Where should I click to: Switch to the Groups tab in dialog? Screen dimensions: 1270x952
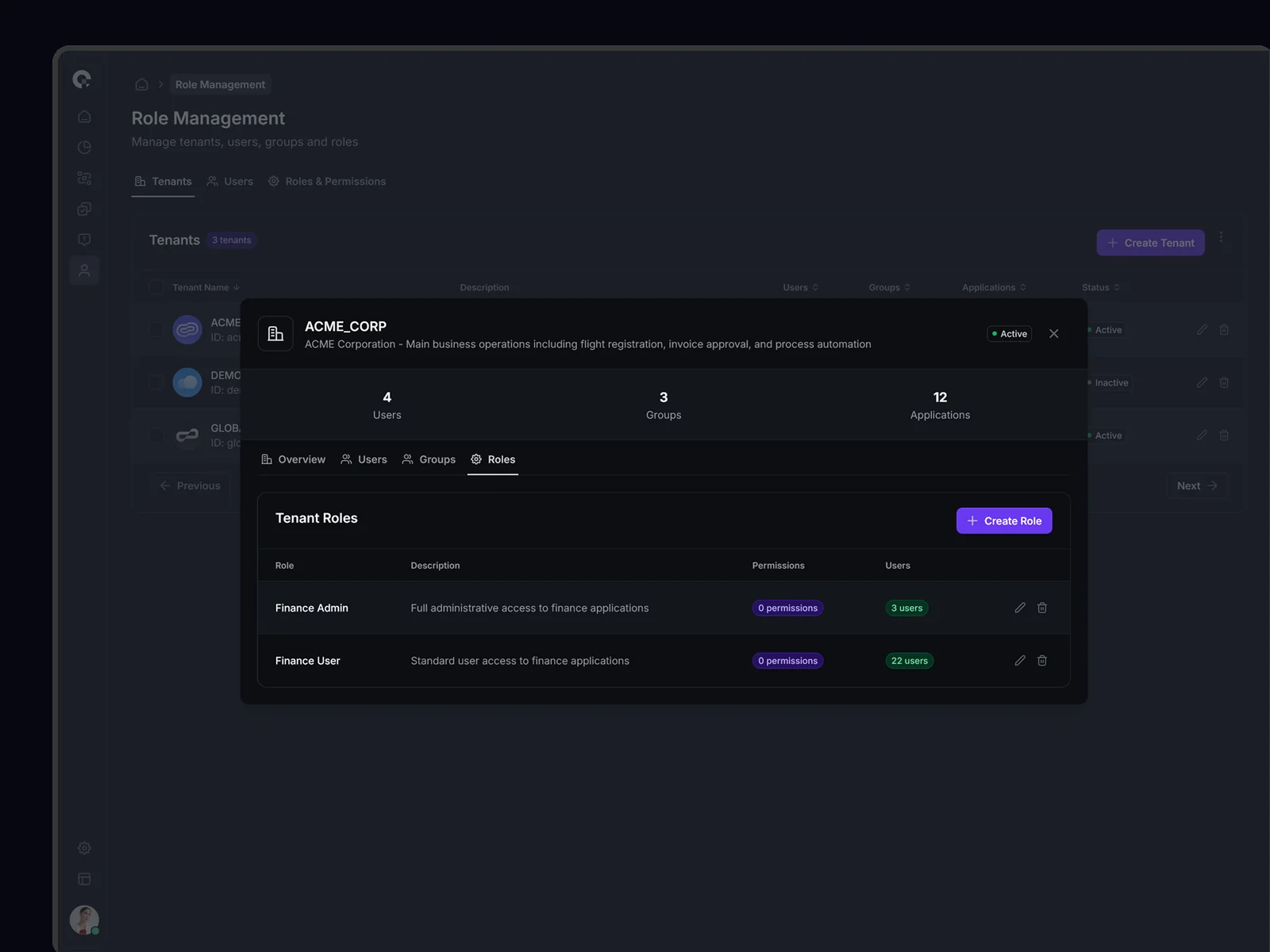point(429,459)
